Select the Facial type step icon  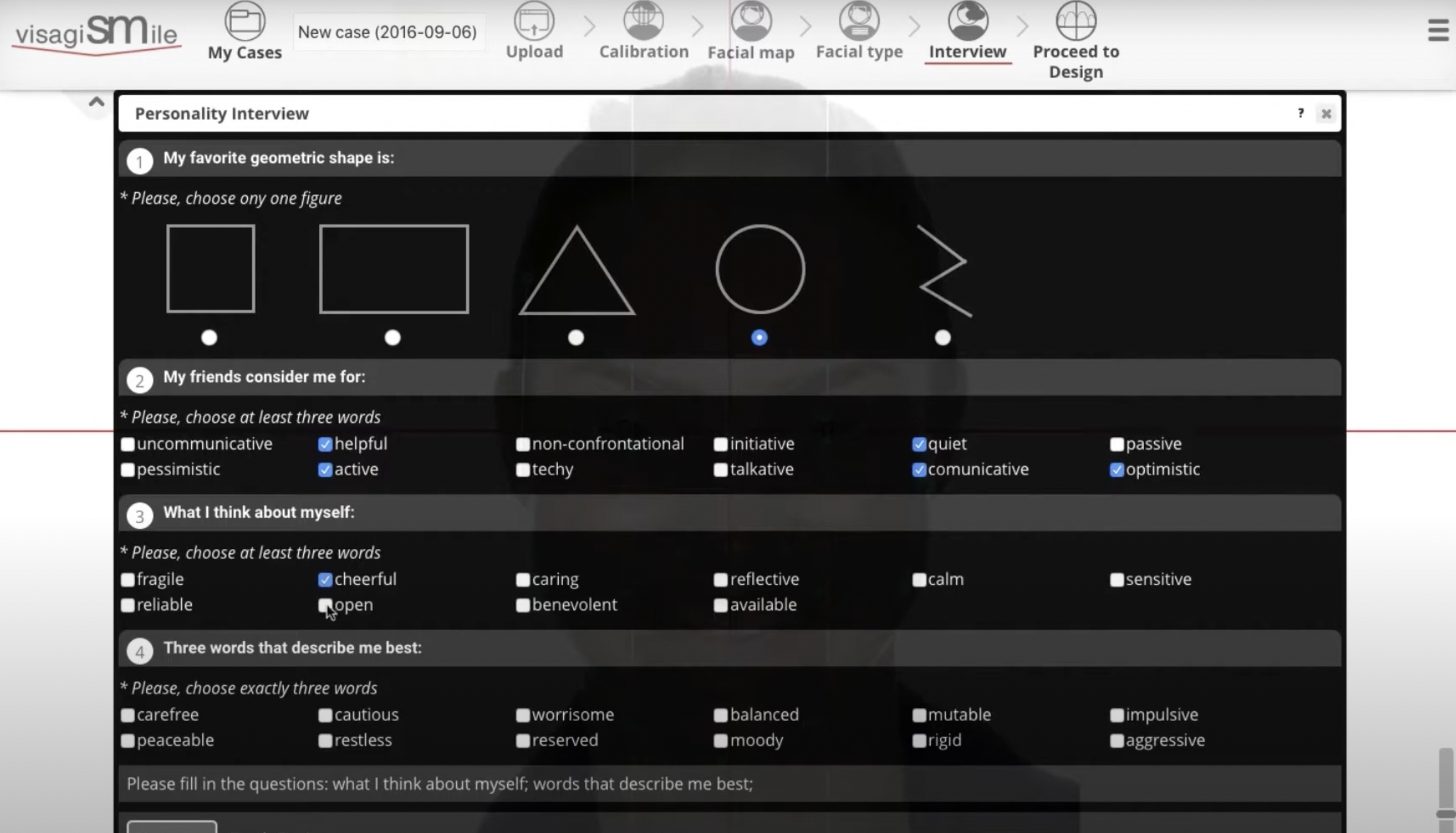point(859,20)
